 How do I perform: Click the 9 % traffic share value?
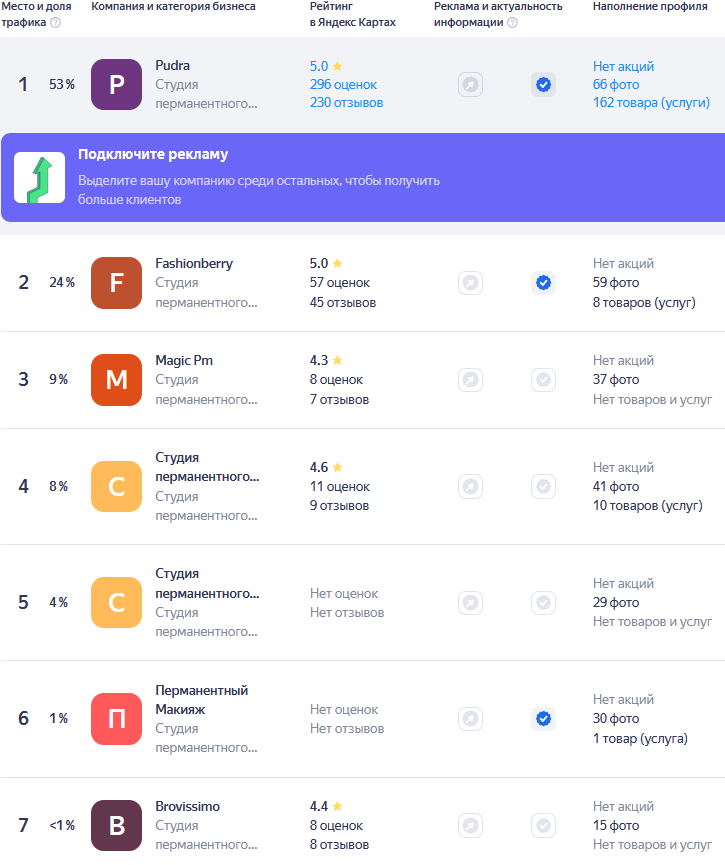click(58, 380)
